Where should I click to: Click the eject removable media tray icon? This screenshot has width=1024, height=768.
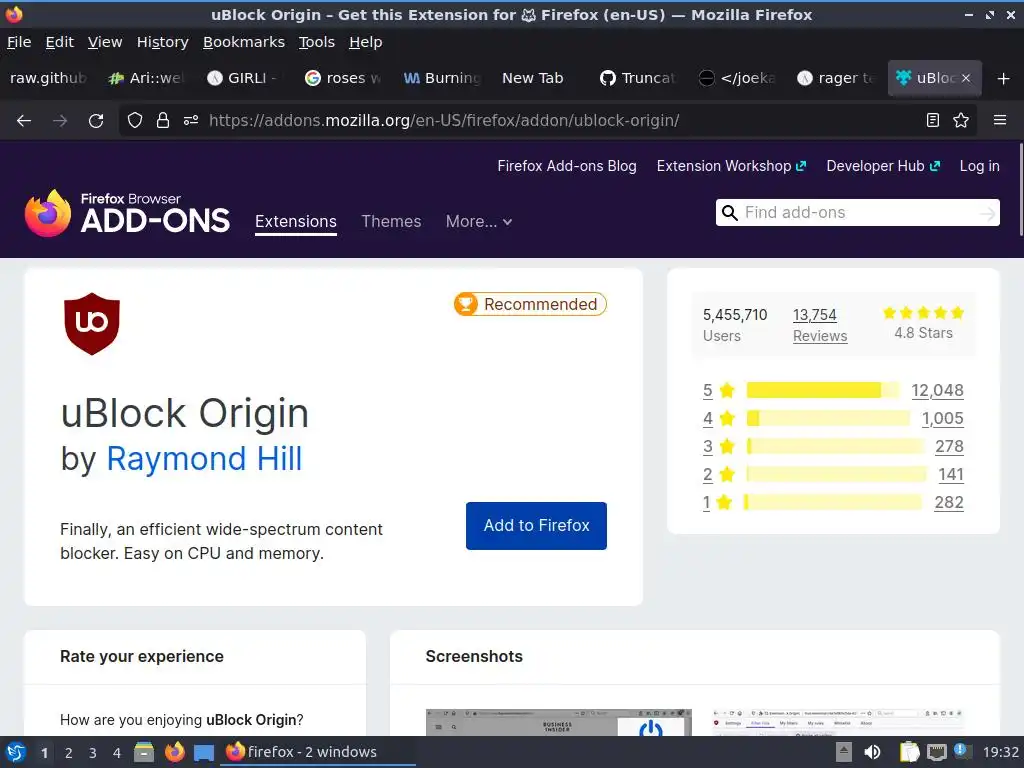tap(844, 752)
